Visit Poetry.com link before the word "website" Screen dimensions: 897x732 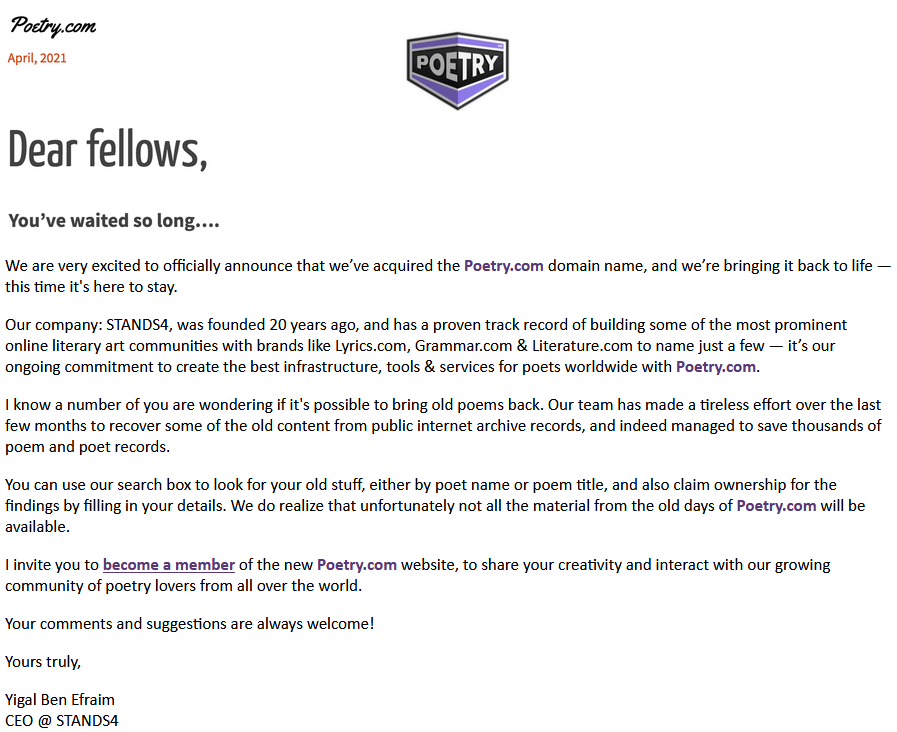[x=357, y=565]
